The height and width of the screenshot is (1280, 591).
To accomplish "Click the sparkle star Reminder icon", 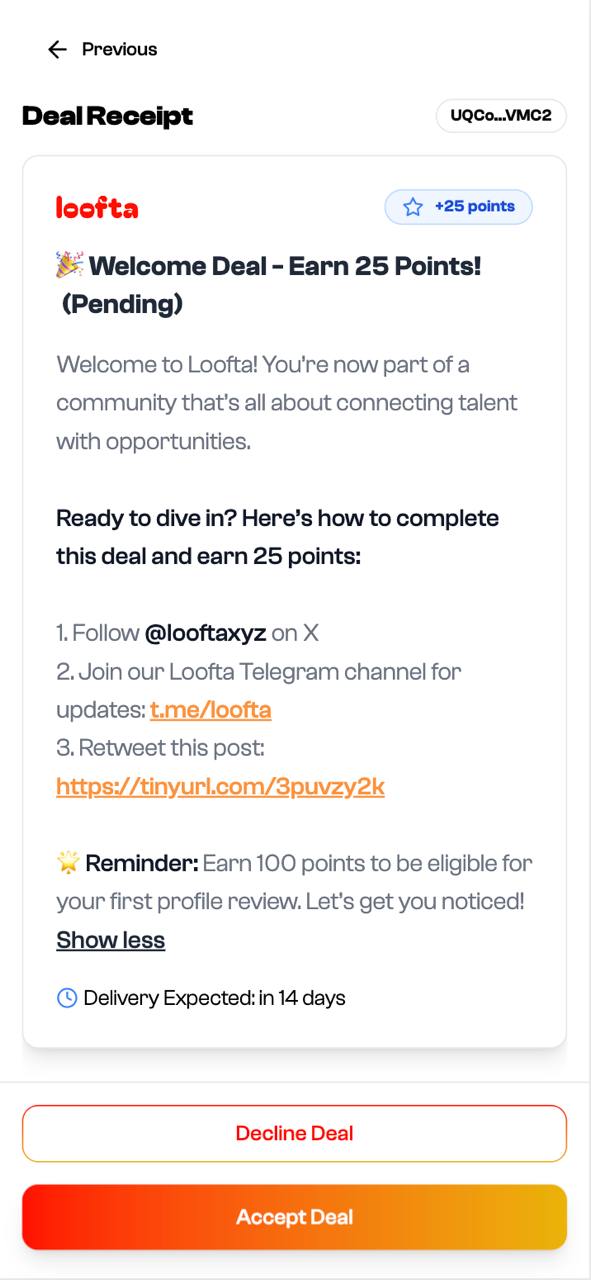I will pyautogui.click(x=68, y=862).
